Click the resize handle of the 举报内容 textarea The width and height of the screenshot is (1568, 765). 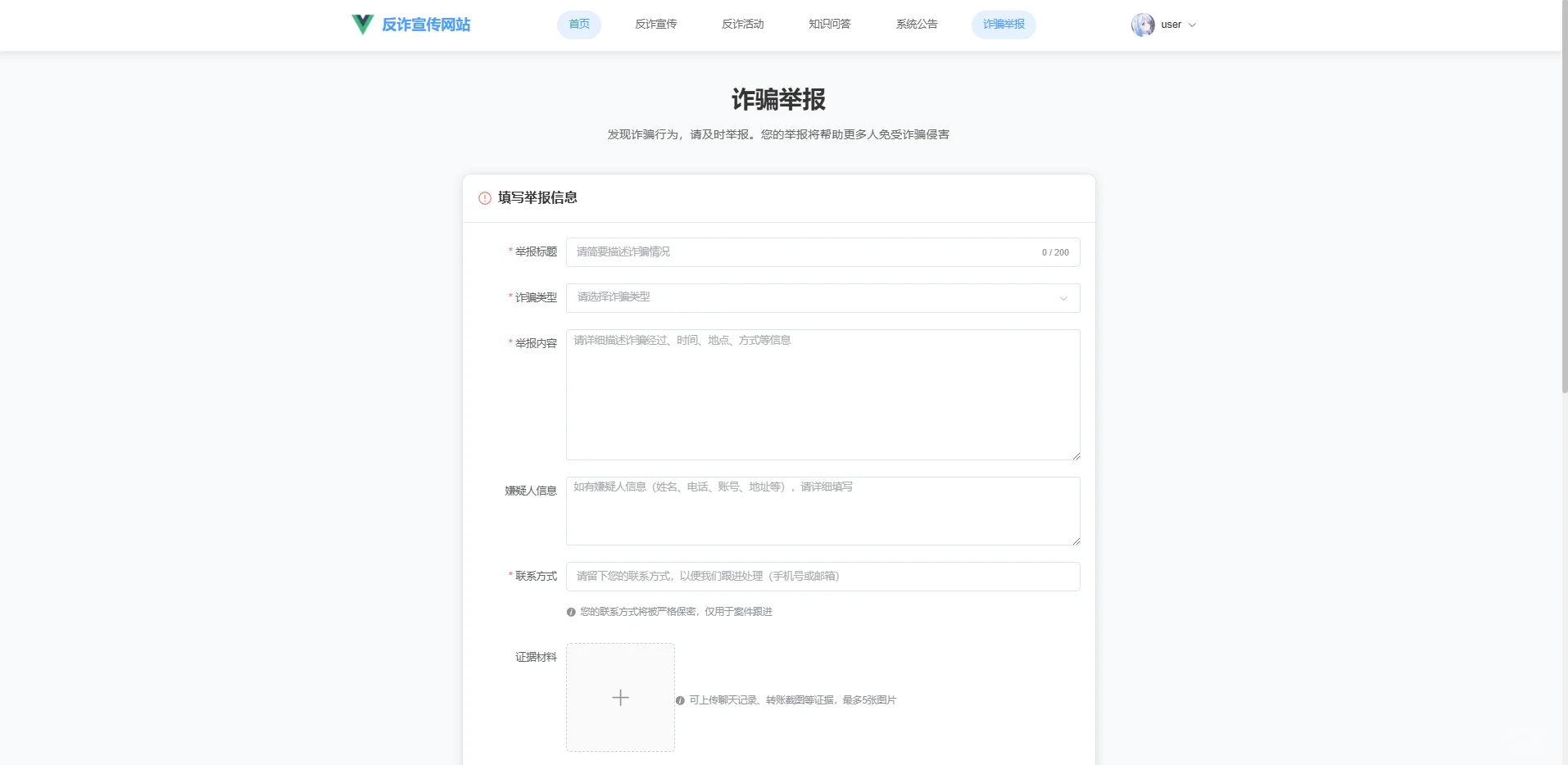tap(1076, 455)
